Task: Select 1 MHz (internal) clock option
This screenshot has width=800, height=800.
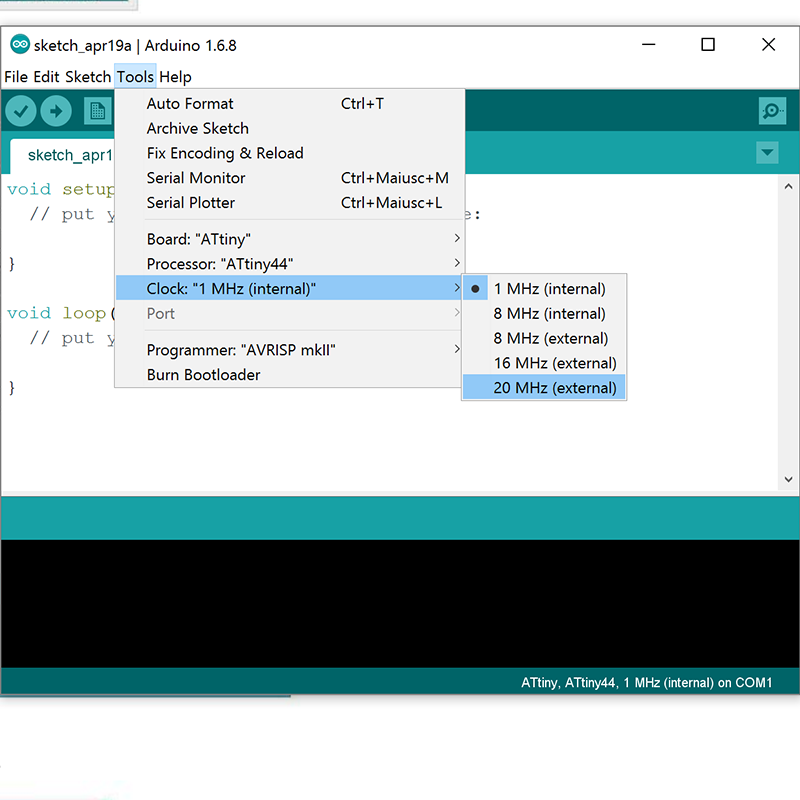Action: 544,289
